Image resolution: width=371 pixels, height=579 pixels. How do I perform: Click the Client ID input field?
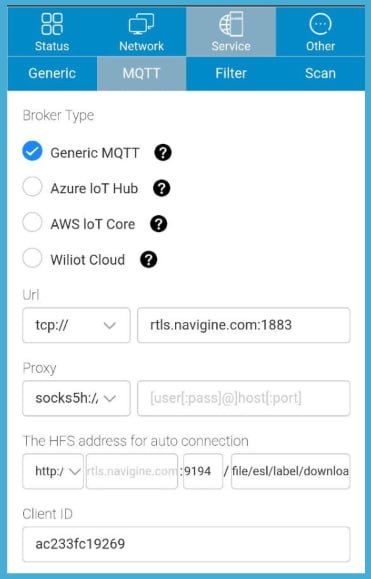tap(186, 544)
